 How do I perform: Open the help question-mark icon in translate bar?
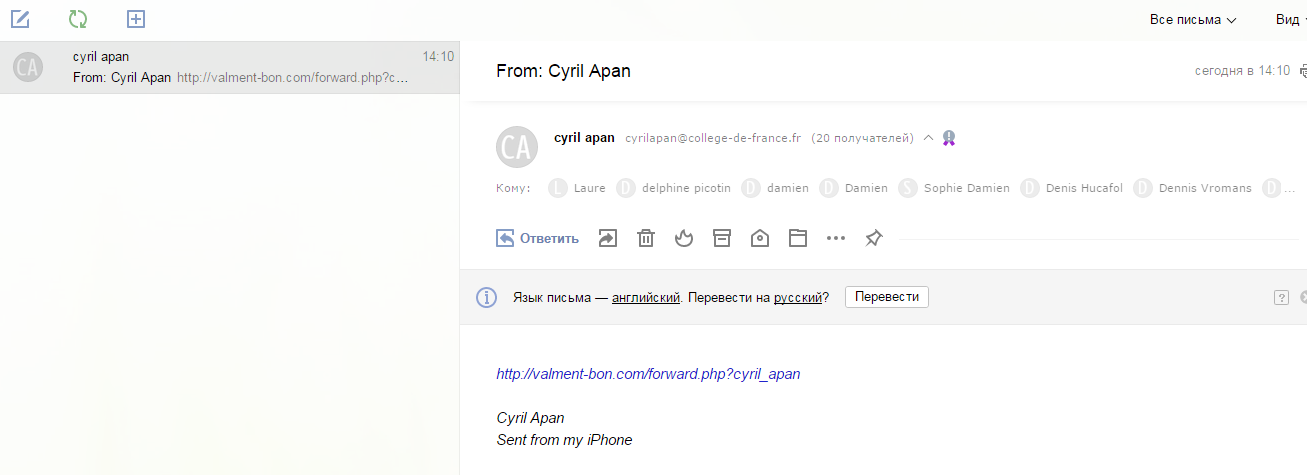click(x=1281, y=297)
